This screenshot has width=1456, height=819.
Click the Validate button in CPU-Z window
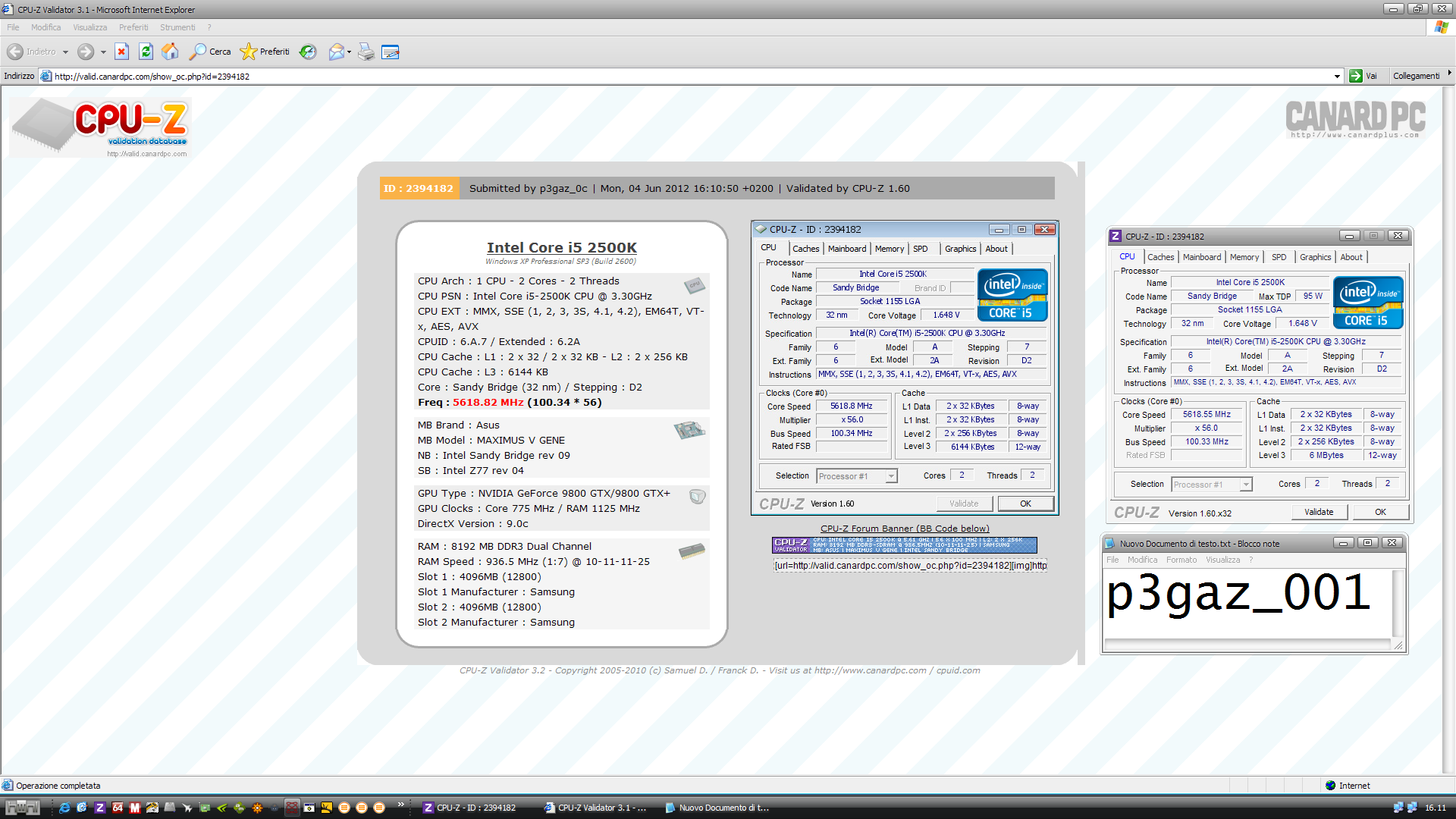(x=1319, y=512)
